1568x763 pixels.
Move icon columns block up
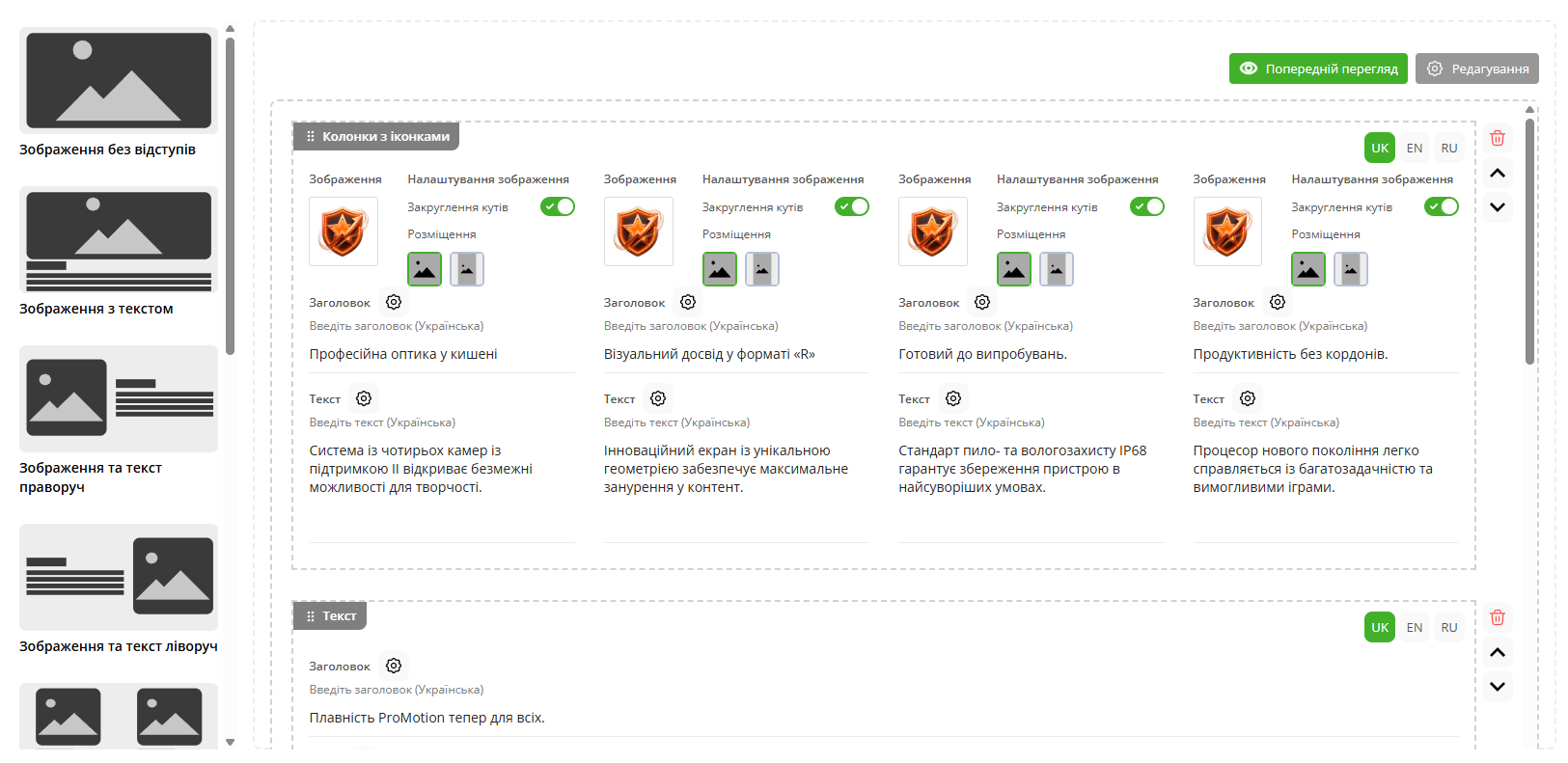click(x=1497, y=174)
